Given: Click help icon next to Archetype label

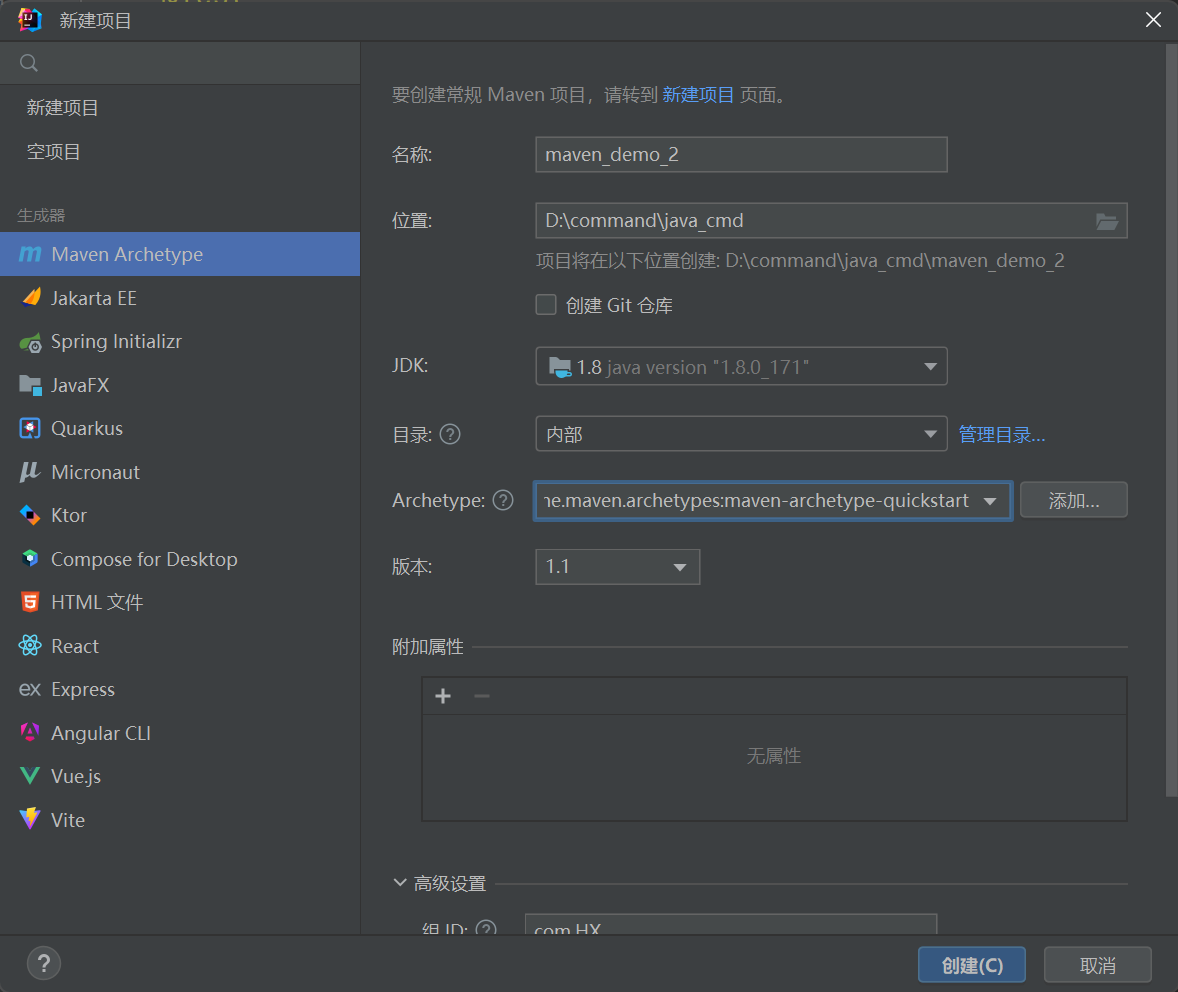Looking at the screenshot, I should pos(503,500).
